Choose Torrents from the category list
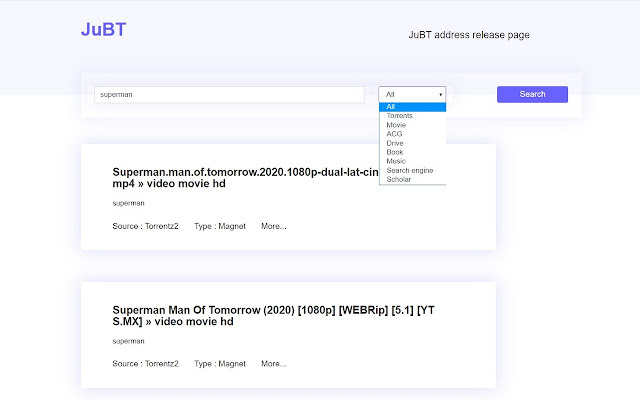The width and height of the screenshot is (640, 400). [399, 116]
